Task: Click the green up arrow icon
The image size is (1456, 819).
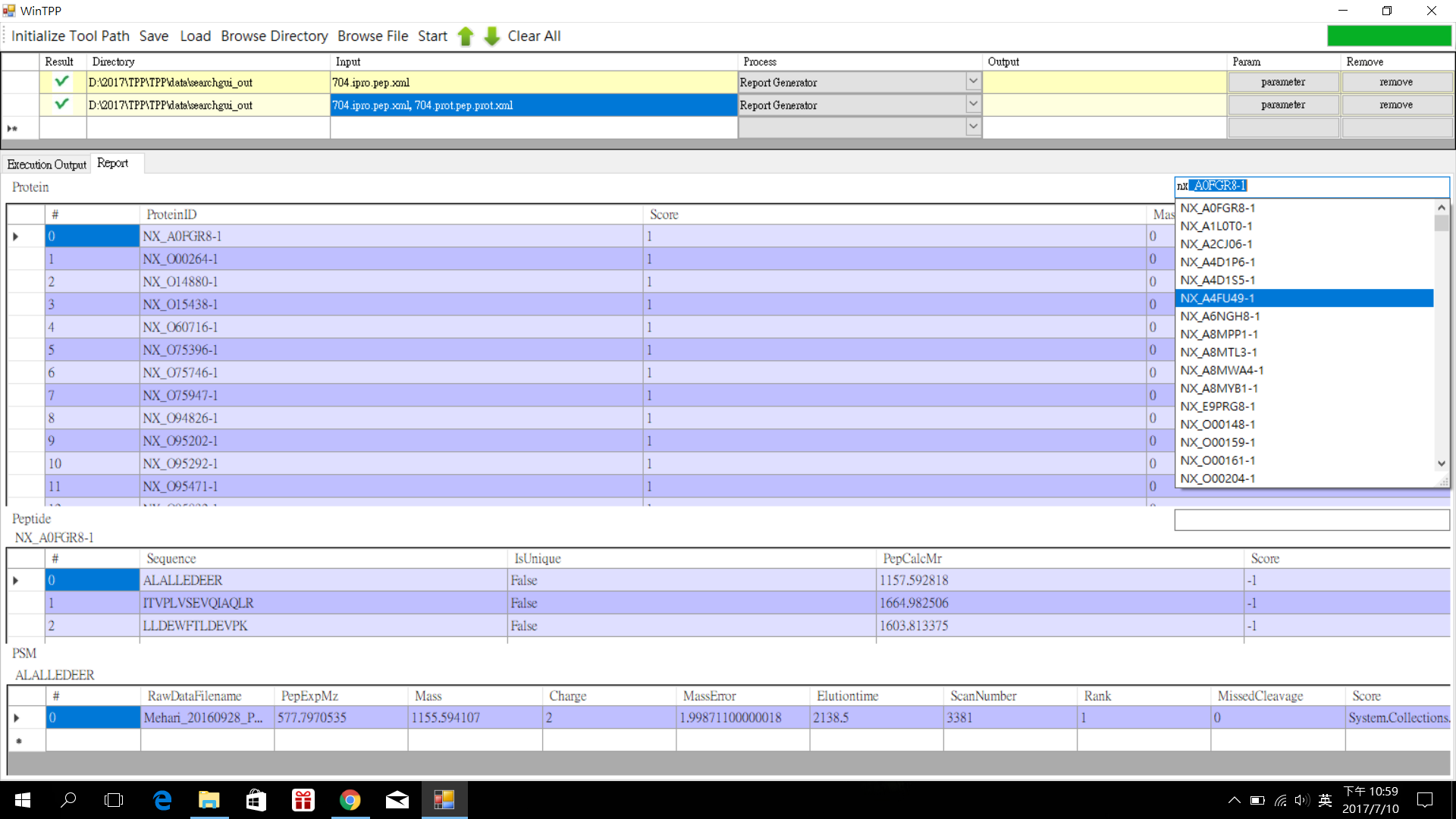Action: [466, 36]
